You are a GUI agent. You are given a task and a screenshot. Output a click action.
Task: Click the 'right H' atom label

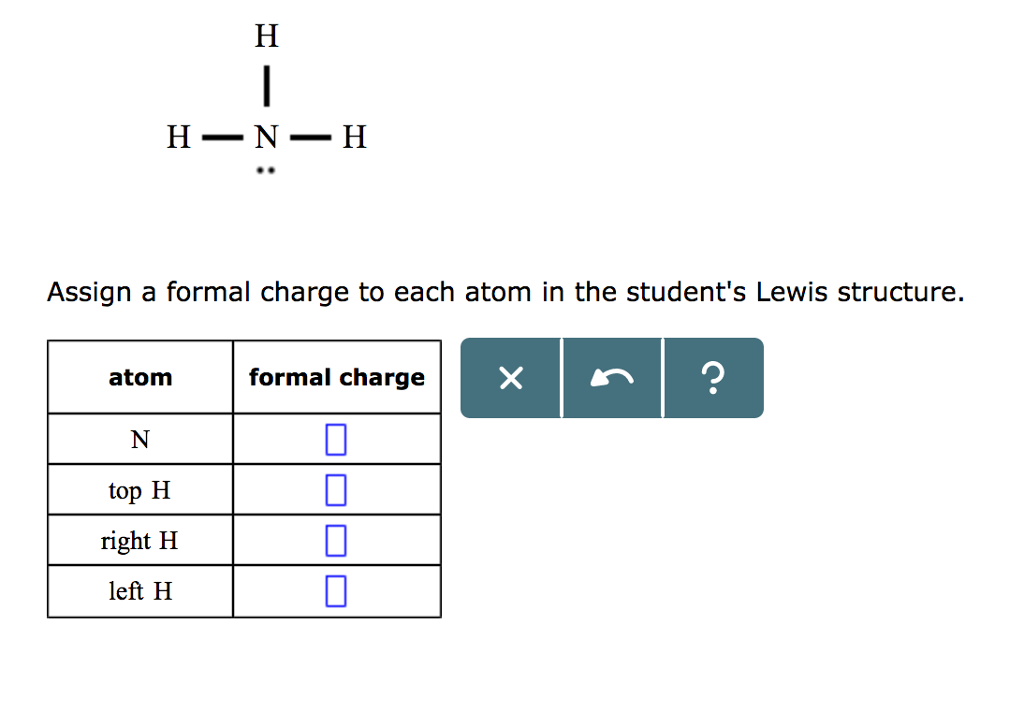(x=139, y=540)
